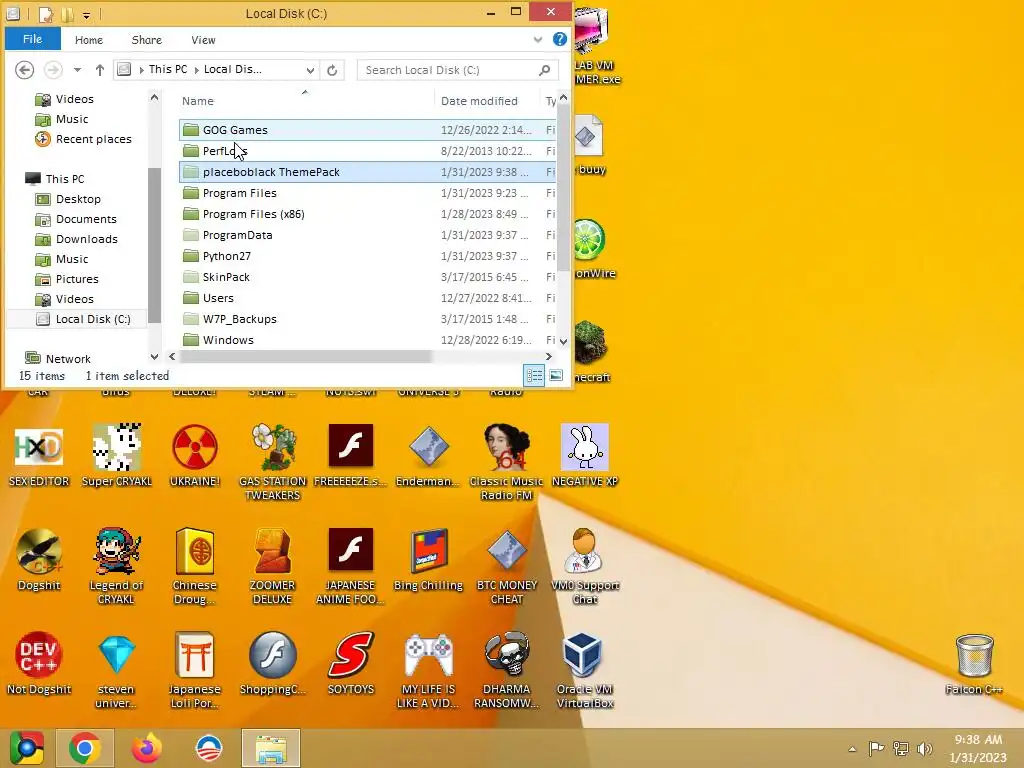The height and width of the screenshot is (768, 1024).
Task: Open the Enderman... desktop icon
Action: [428, 447]
